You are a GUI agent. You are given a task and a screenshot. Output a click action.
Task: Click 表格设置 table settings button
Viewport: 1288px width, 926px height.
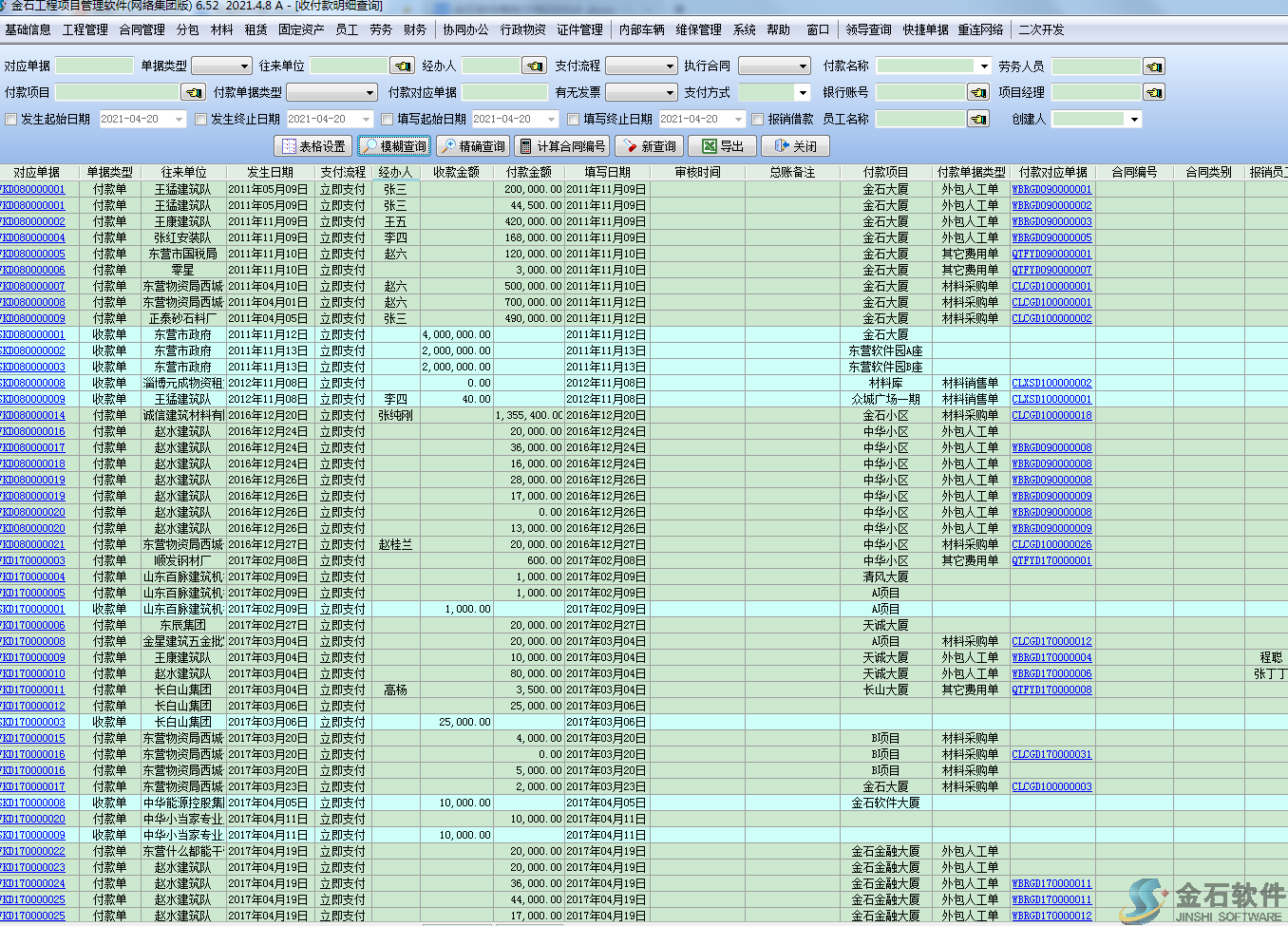tap(313, 146)
